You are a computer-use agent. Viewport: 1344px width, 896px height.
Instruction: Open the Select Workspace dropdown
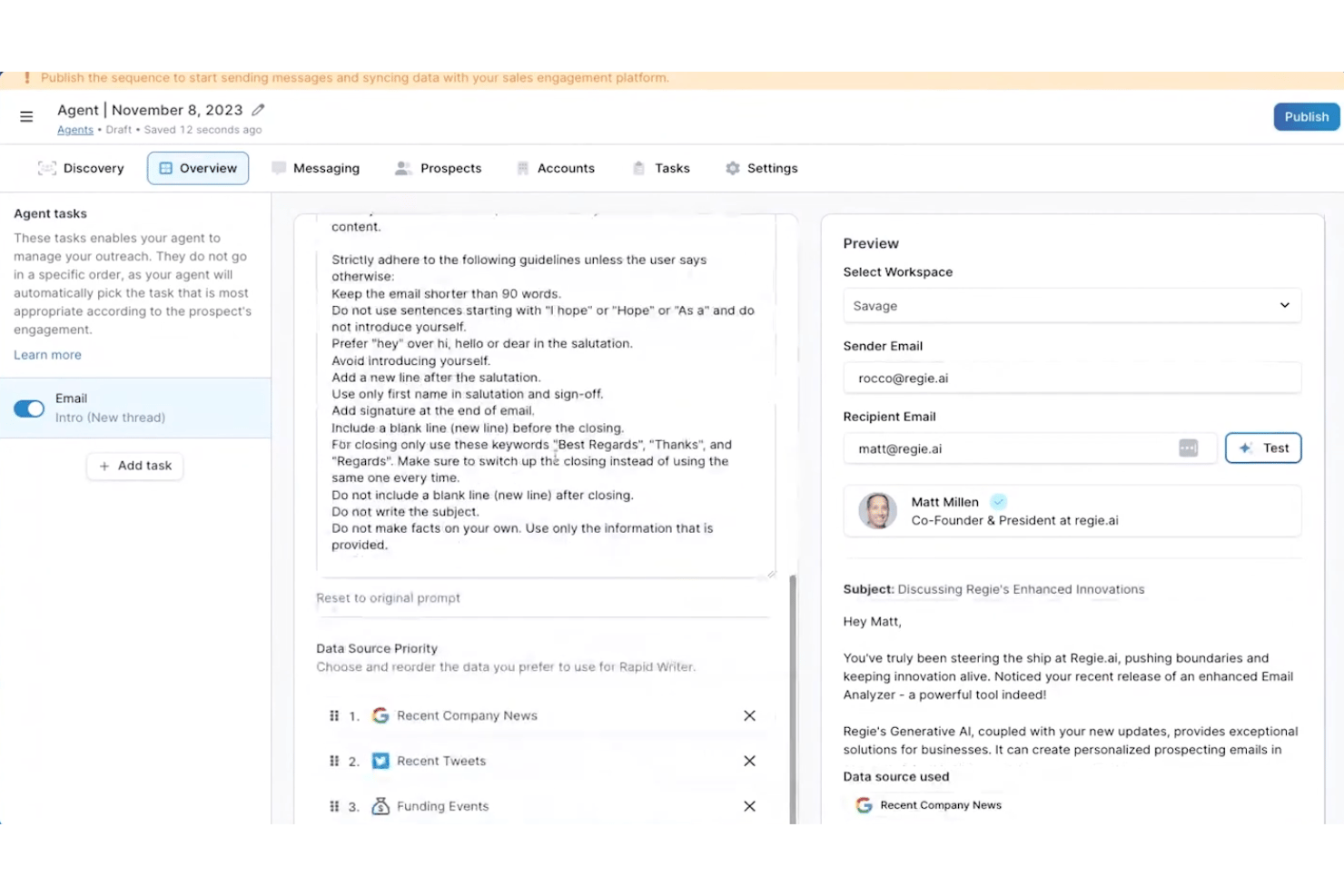pyautogui.click(x=1072, y=306)
